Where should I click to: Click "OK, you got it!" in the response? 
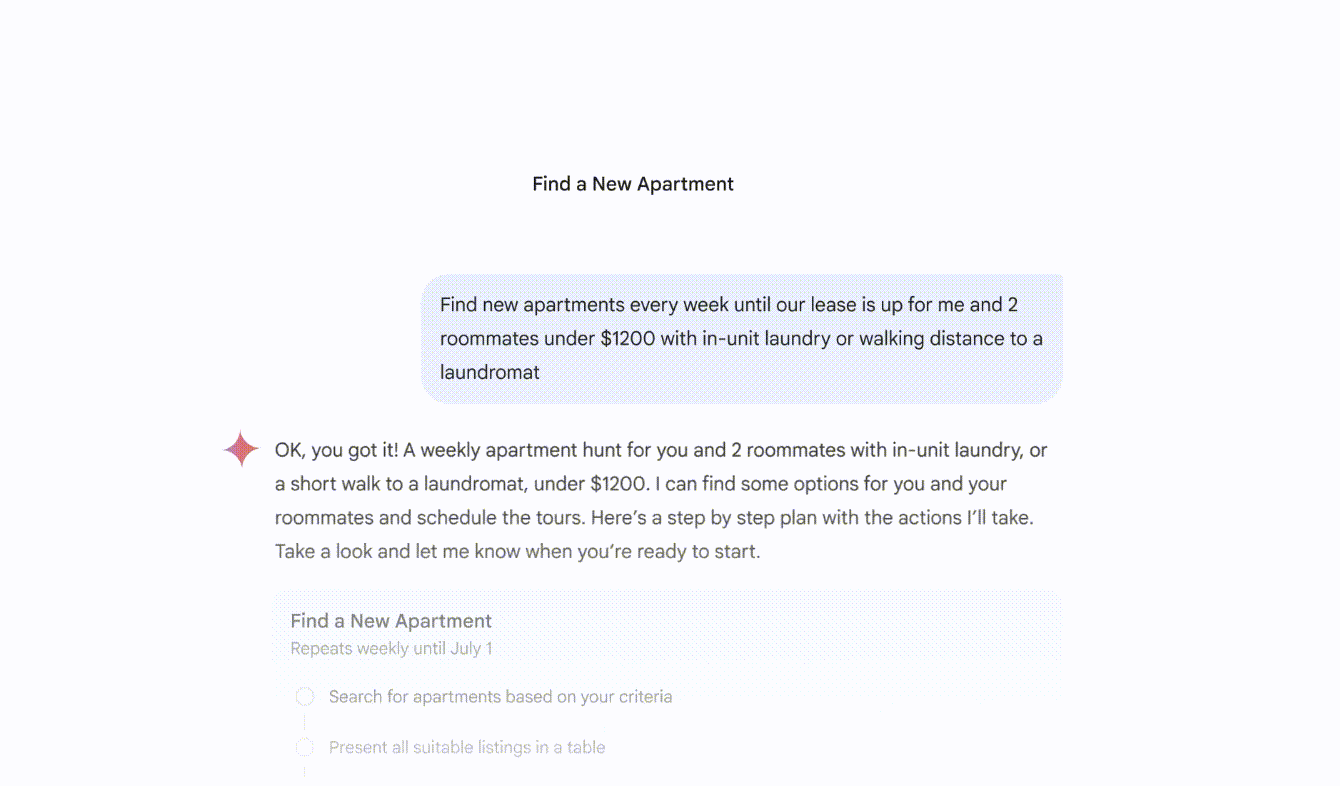[x=337, y=451]
